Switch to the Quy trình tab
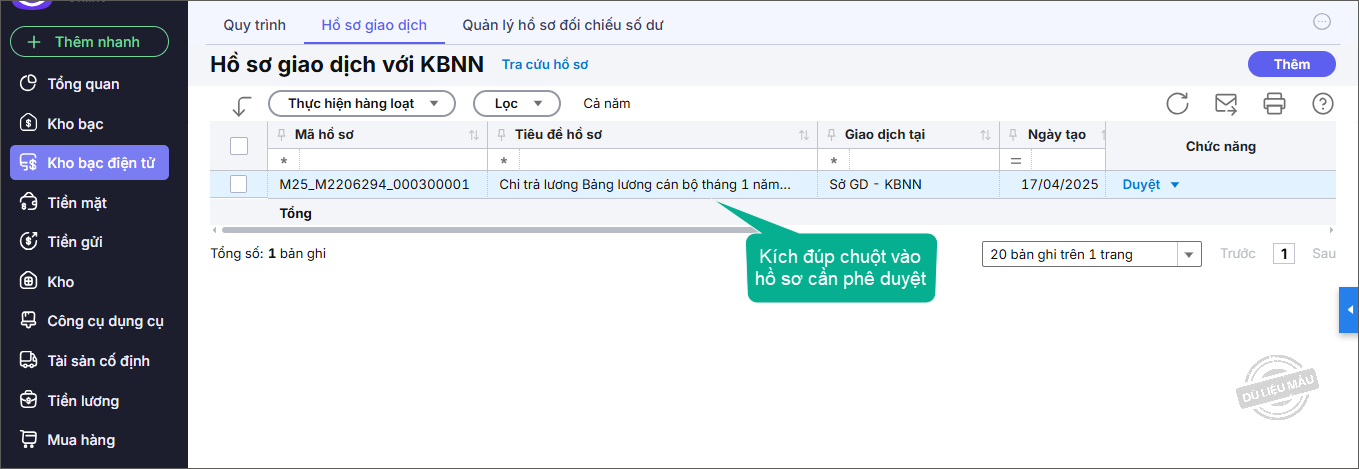The width and height of the screenshot is (1359, 469). [x=254, y=25]
